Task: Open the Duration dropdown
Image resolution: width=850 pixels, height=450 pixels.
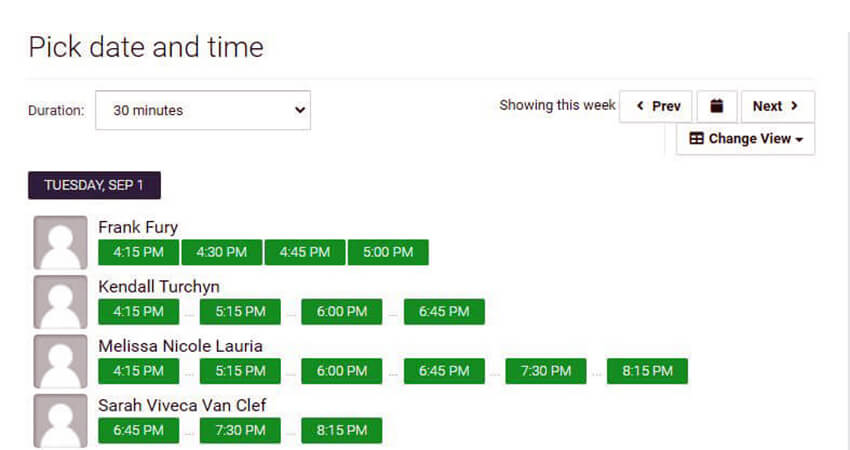Action: coord(203,111)
